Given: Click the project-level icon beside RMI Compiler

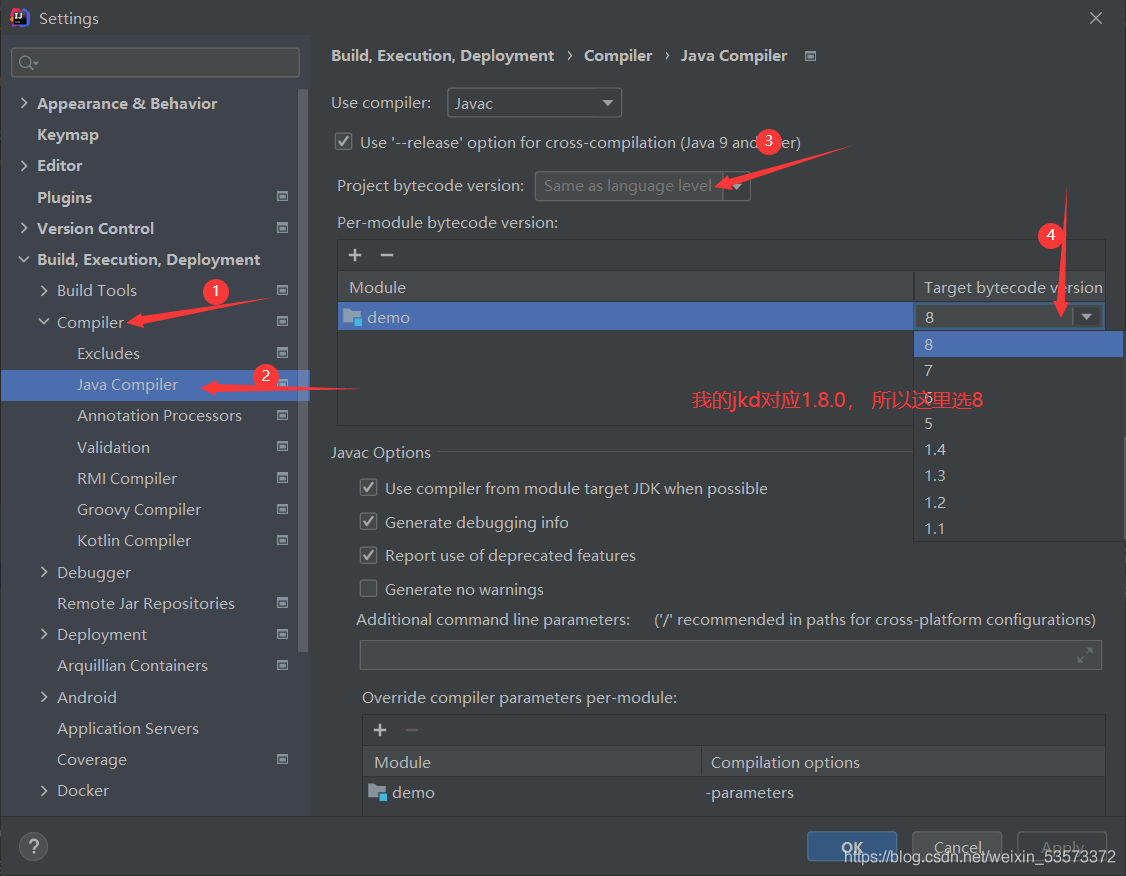Looking at the screenshot, I should [282, 477].
